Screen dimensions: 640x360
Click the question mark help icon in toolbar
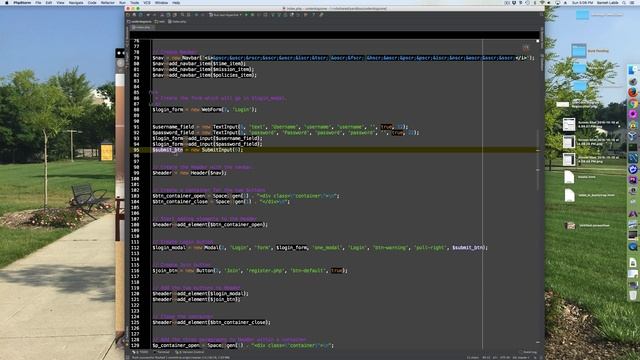tap(313, 15)
